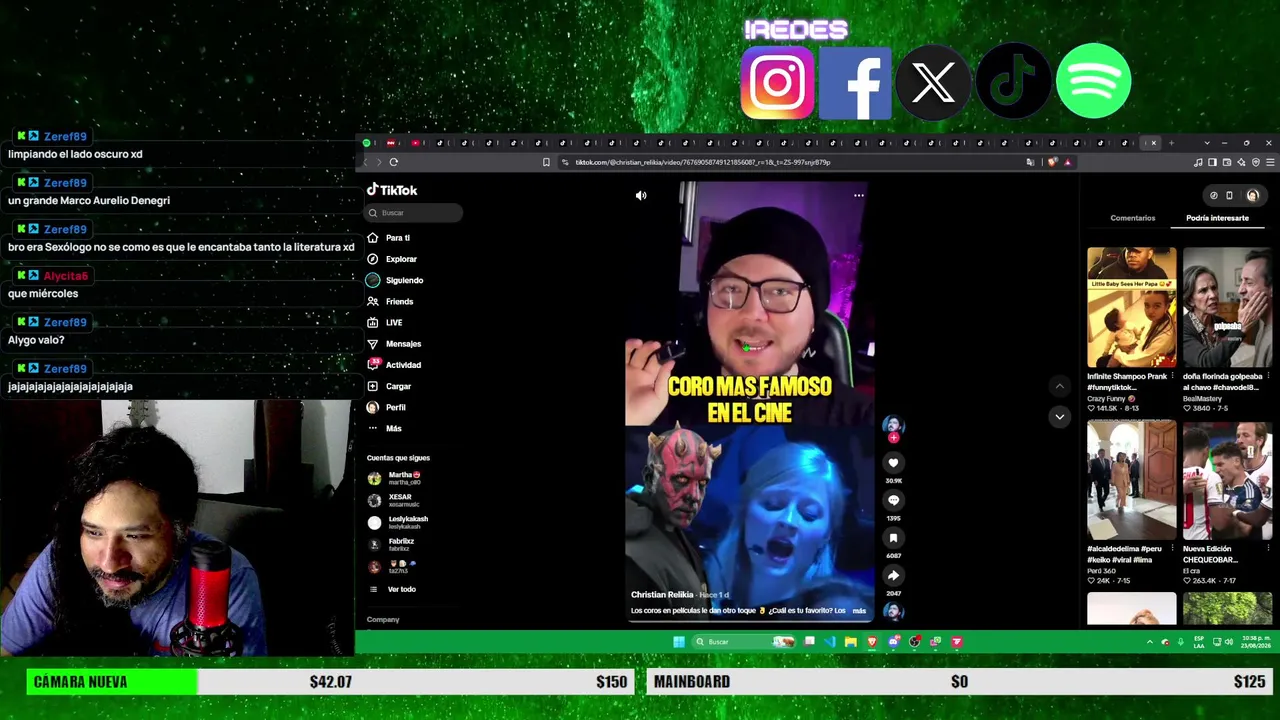Switch to the Podría interesarte tab
1280x720 pixels.
[x=1217, y=218]
